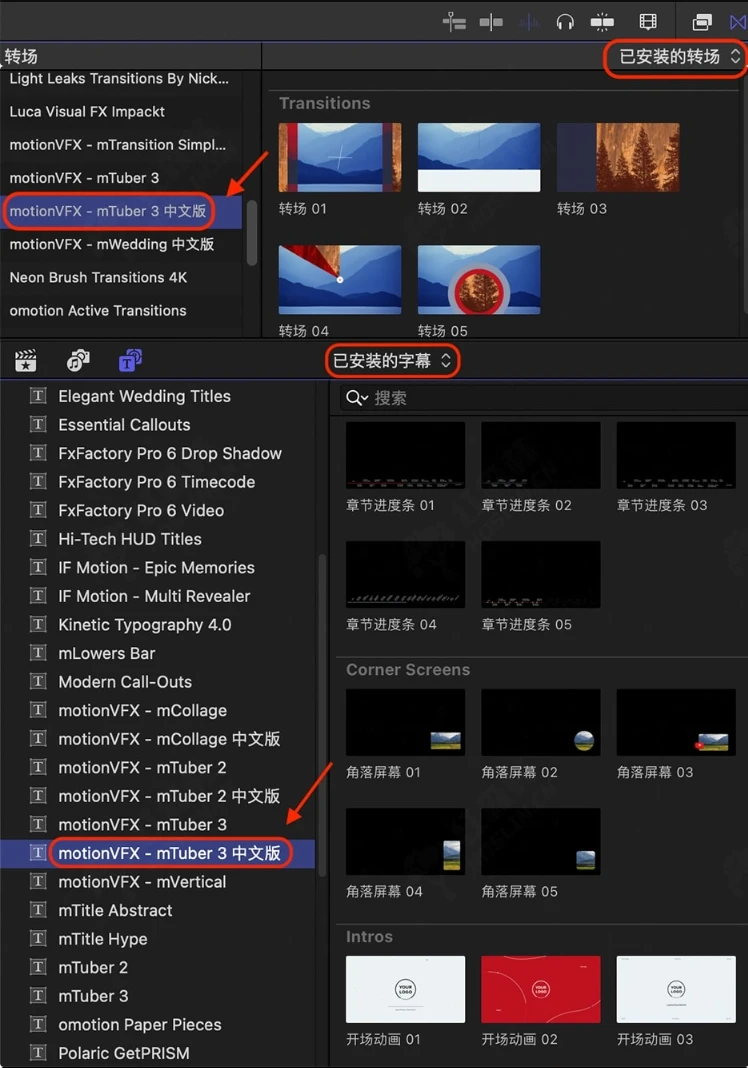
Task: Select IF Motion - Epic Memories
Action: tap(157, 568)
